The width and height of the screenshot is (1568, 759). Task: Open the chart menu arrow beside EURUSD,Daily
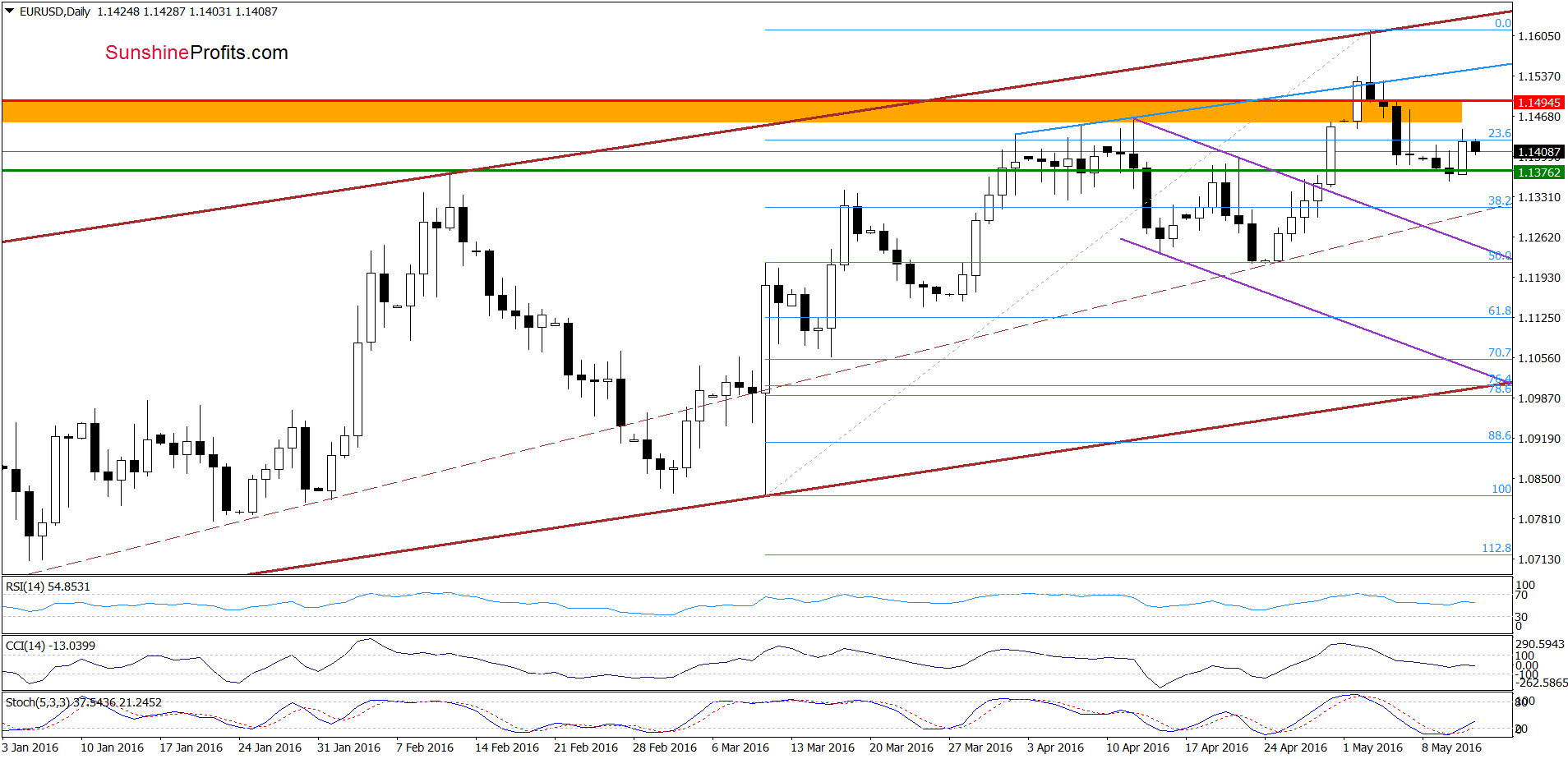pyautogui.click(x=10, y=11)
